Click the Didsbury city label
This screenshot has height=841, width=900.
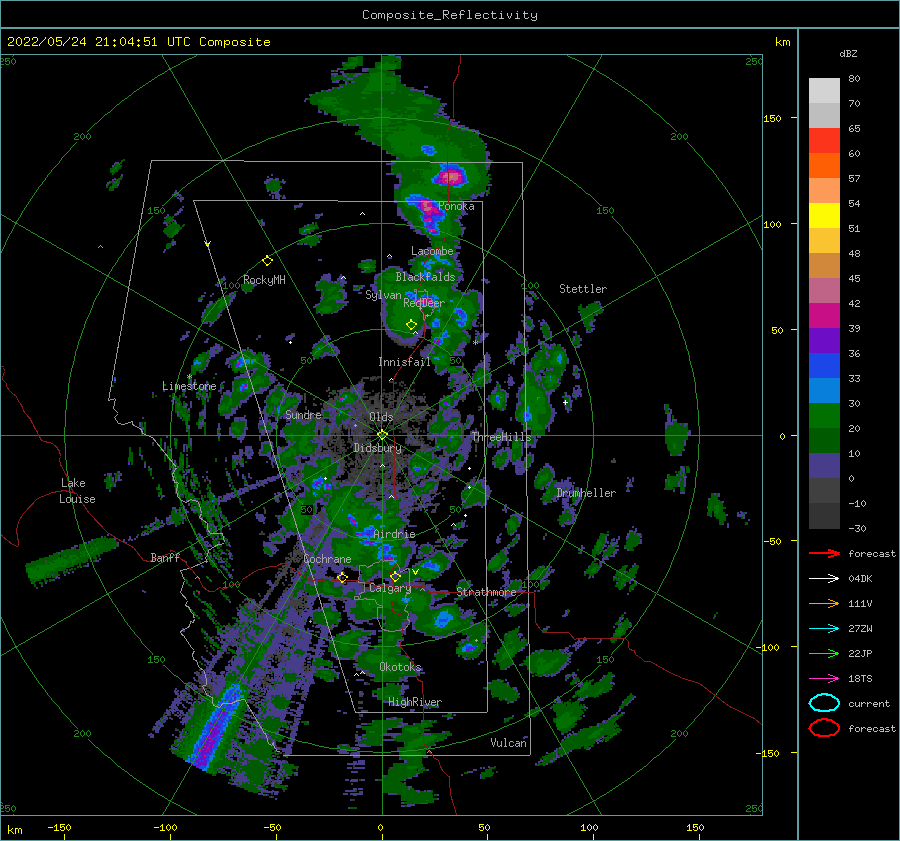[378, 448]
